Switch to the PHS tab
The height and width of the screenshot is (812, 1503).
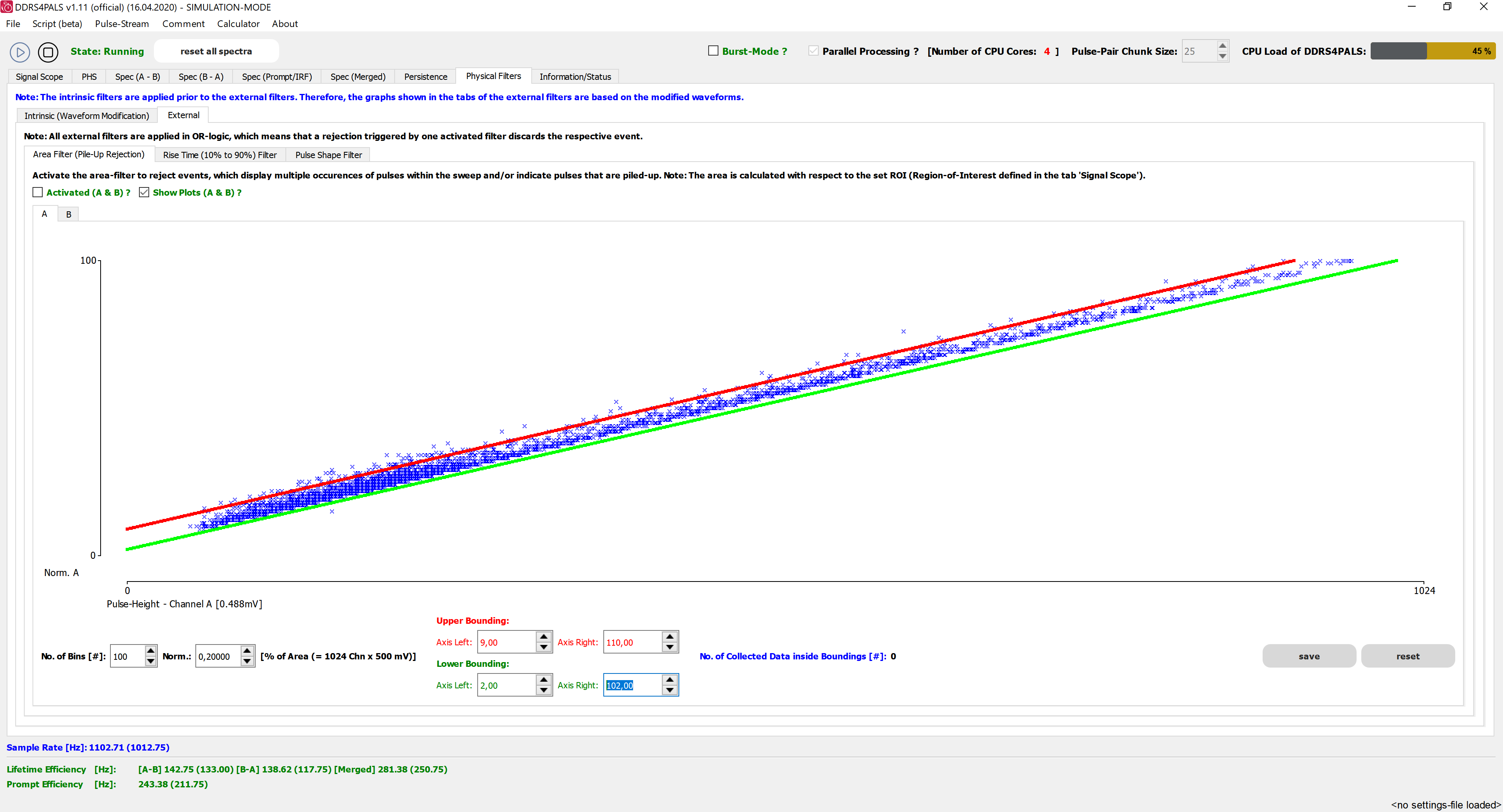(x=89, y=76)
